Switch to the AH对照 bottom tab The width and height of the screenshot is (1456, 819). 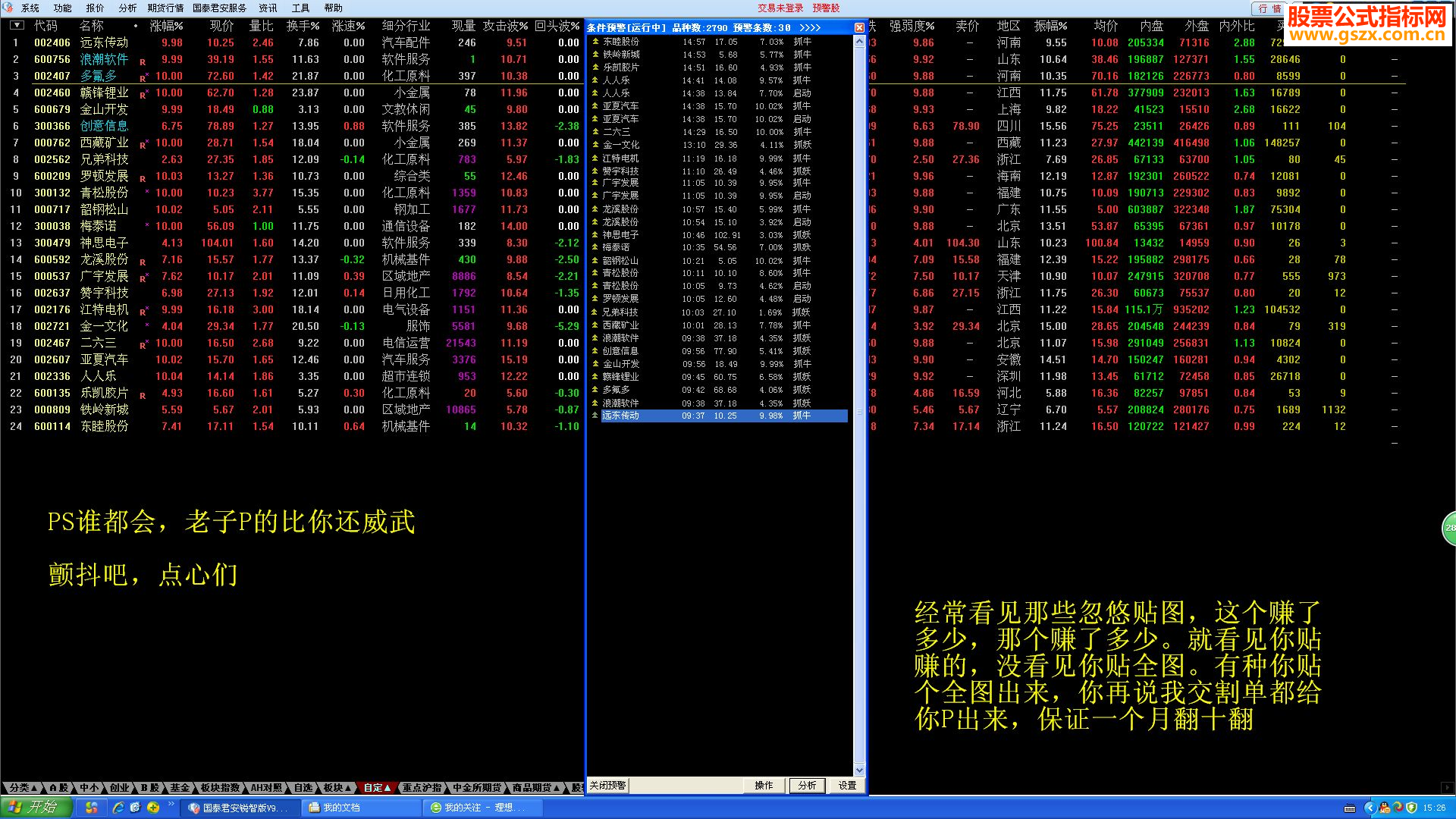click(266, 788)
